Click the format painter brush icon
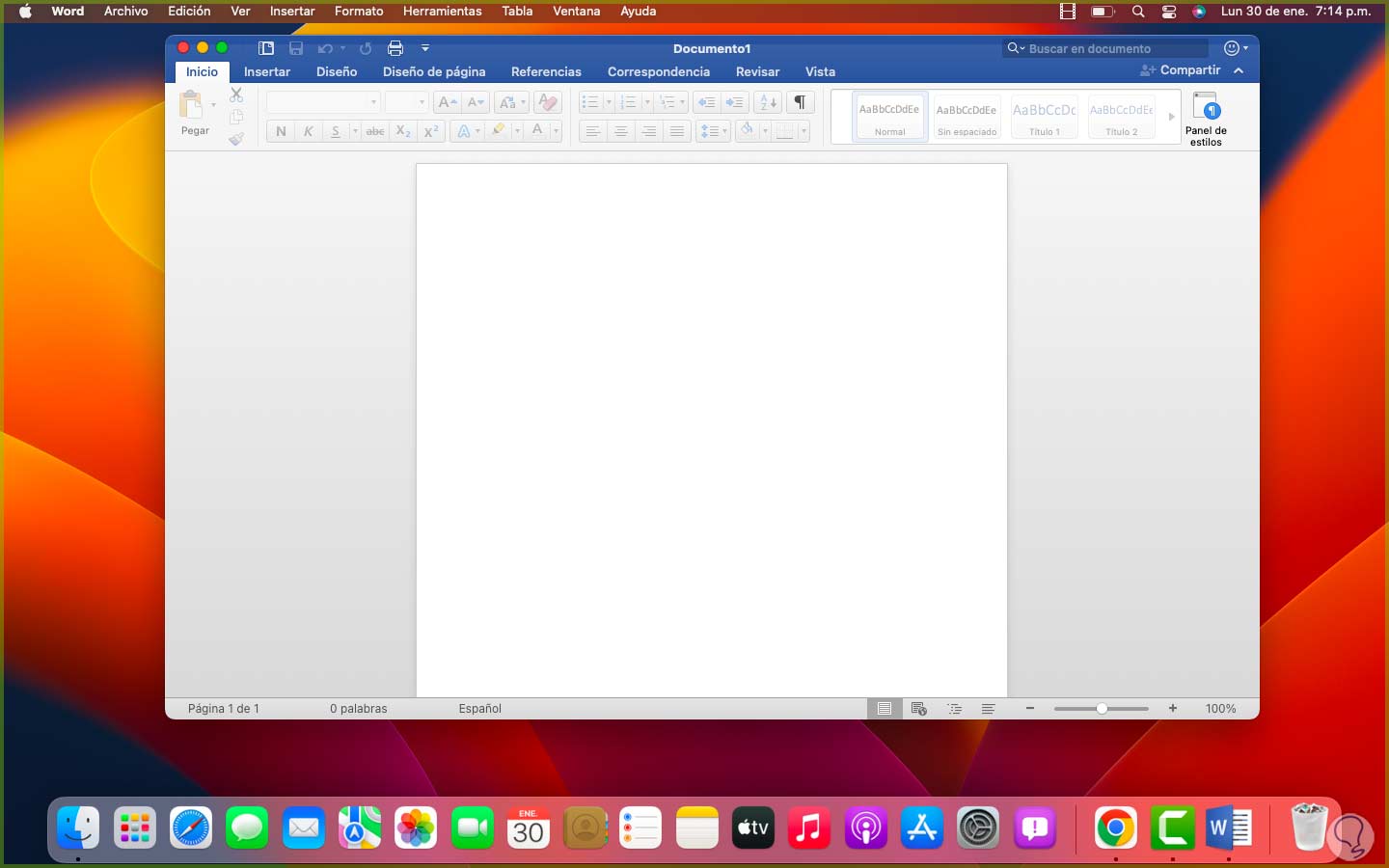 pos(236,140)
